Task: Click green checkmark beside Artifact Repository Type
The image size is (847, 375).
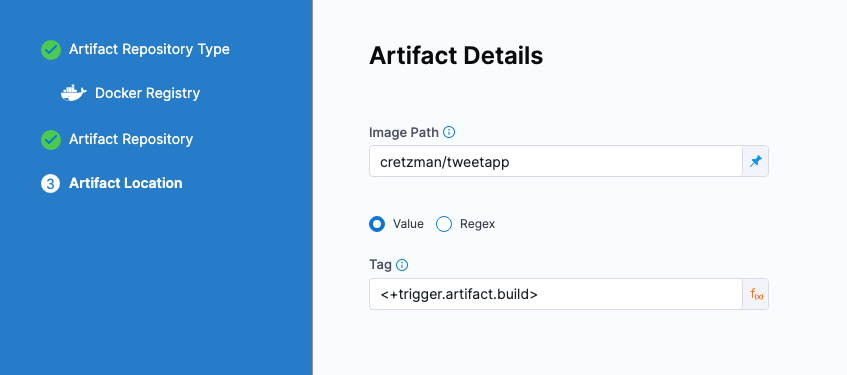Action: click(51, 50)
